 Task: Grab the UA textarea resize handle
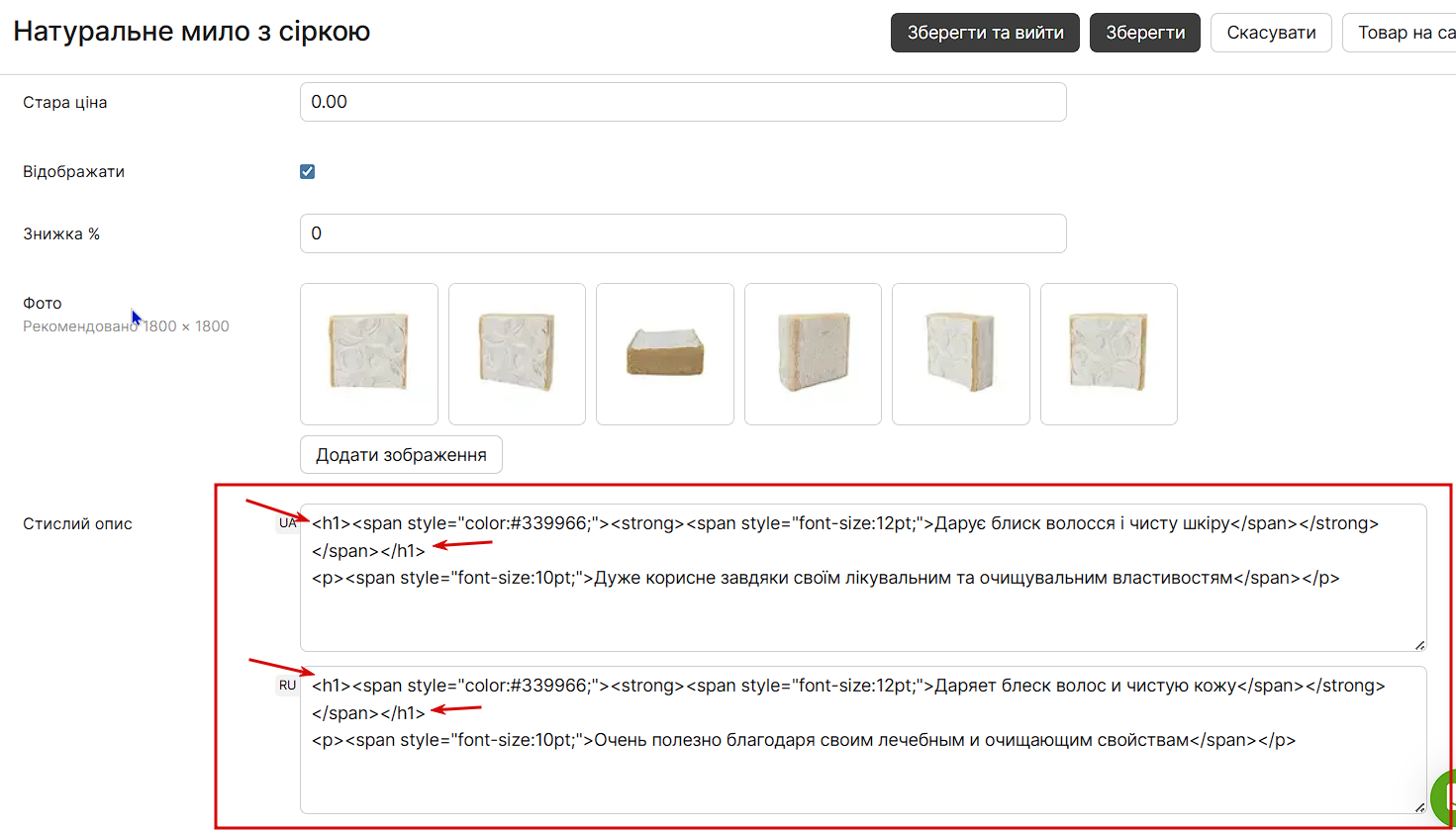1419,644
